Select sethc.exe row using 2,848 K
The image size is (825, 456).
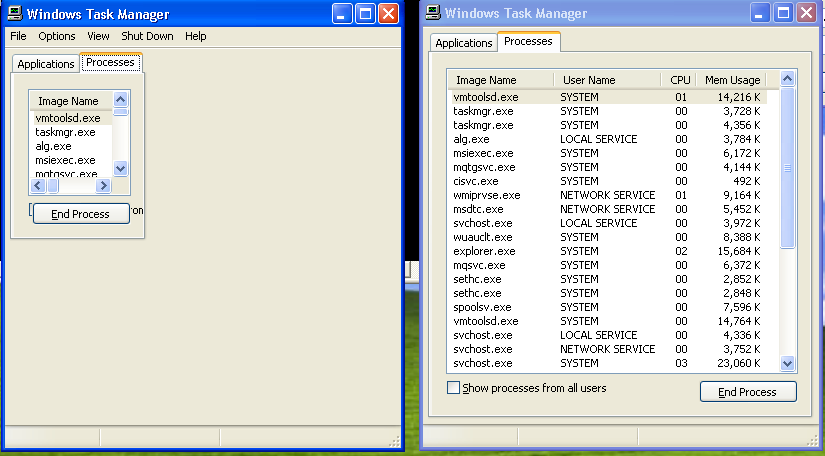[x=608, y=293]
